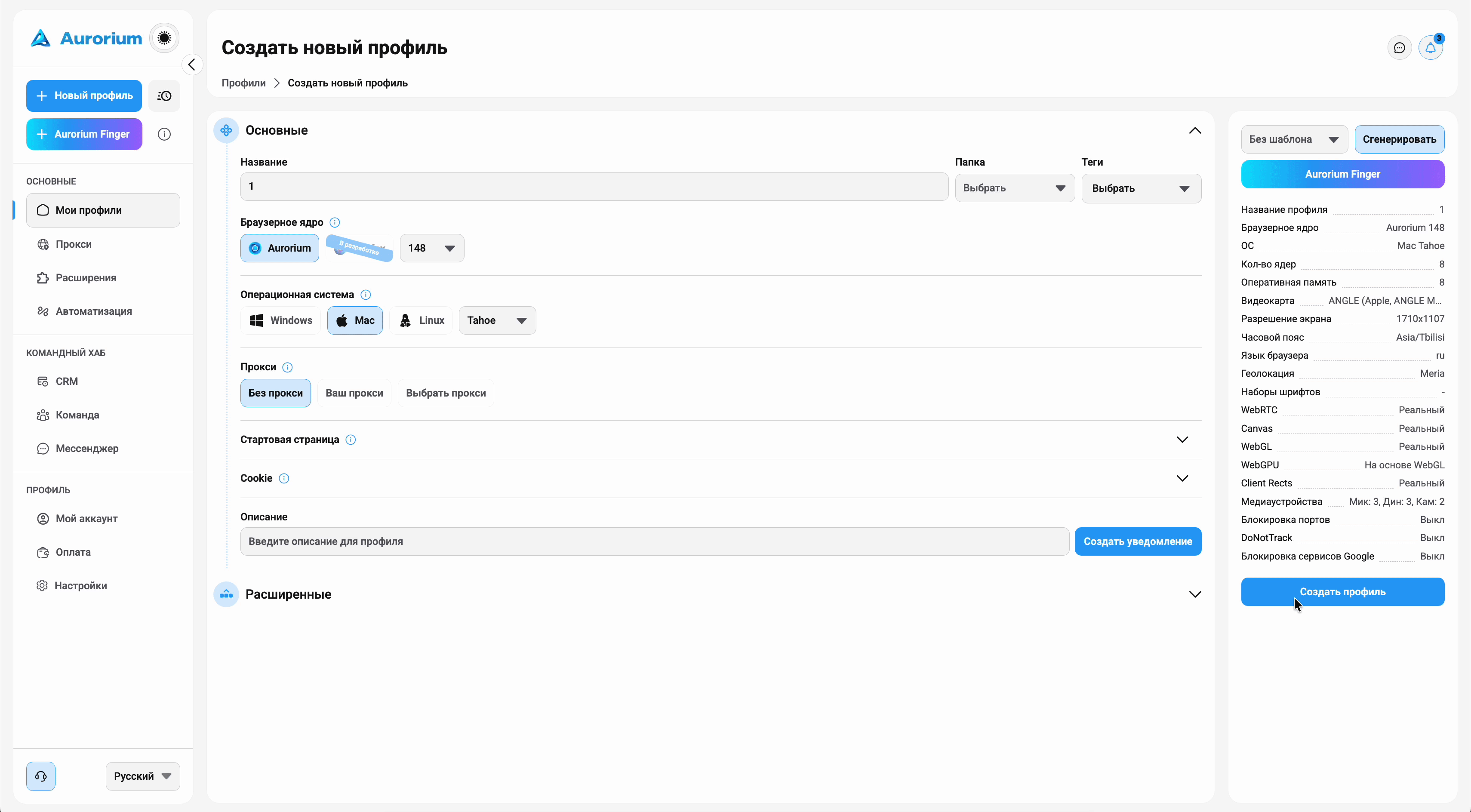Open the Без шаблона template dropdown

tap(1295, 139)
